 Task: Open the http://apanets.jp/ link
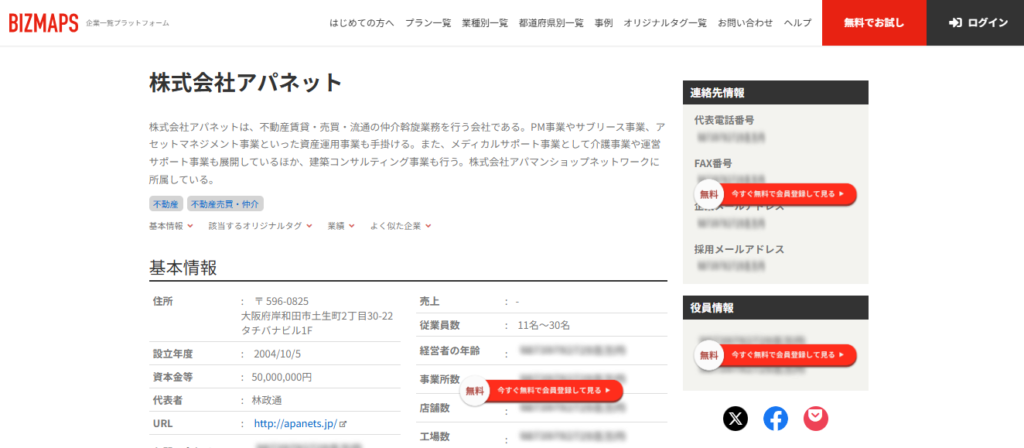coord(295,424)
